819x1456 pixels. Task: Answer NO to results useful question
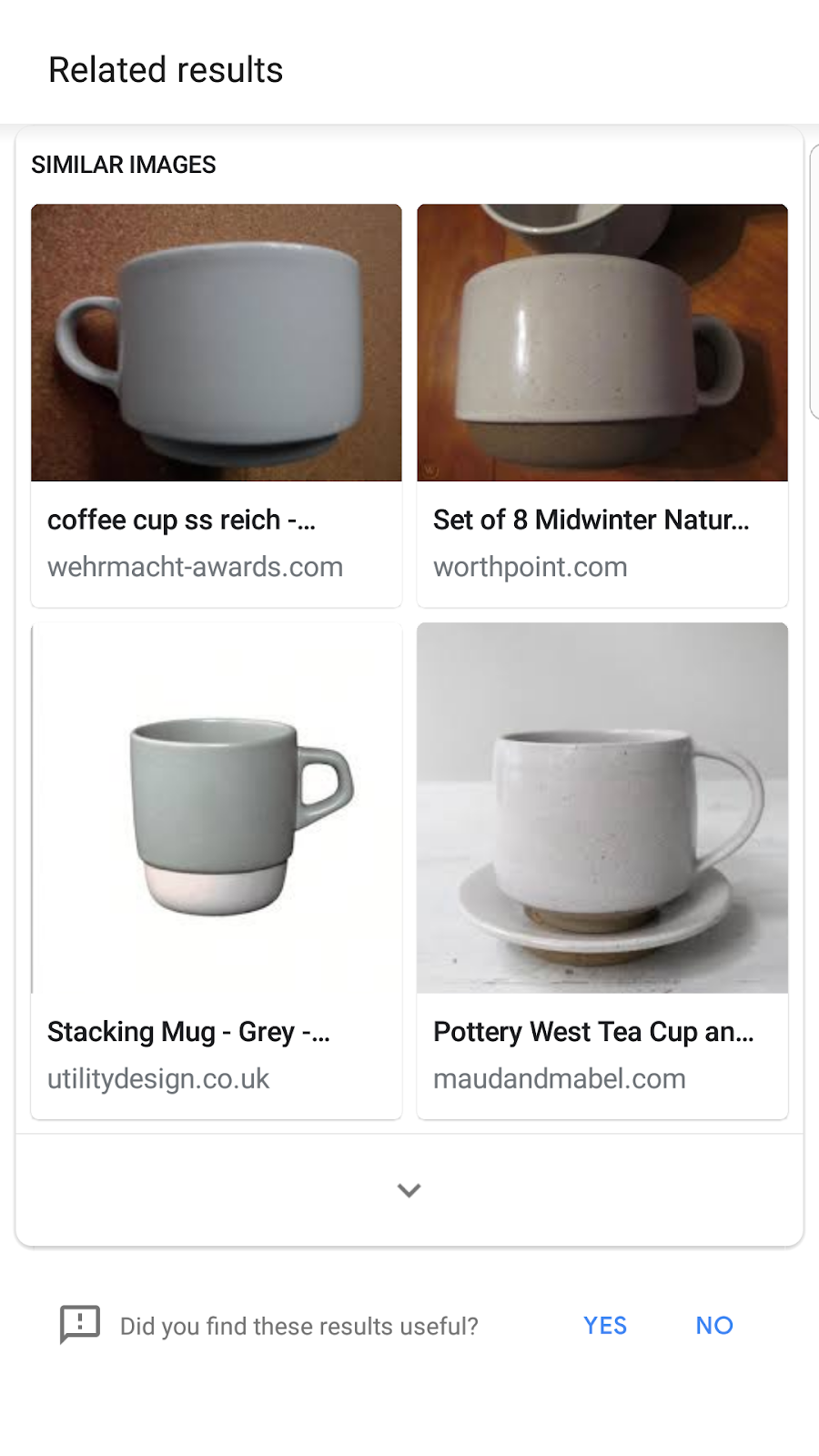(714, 1325)
